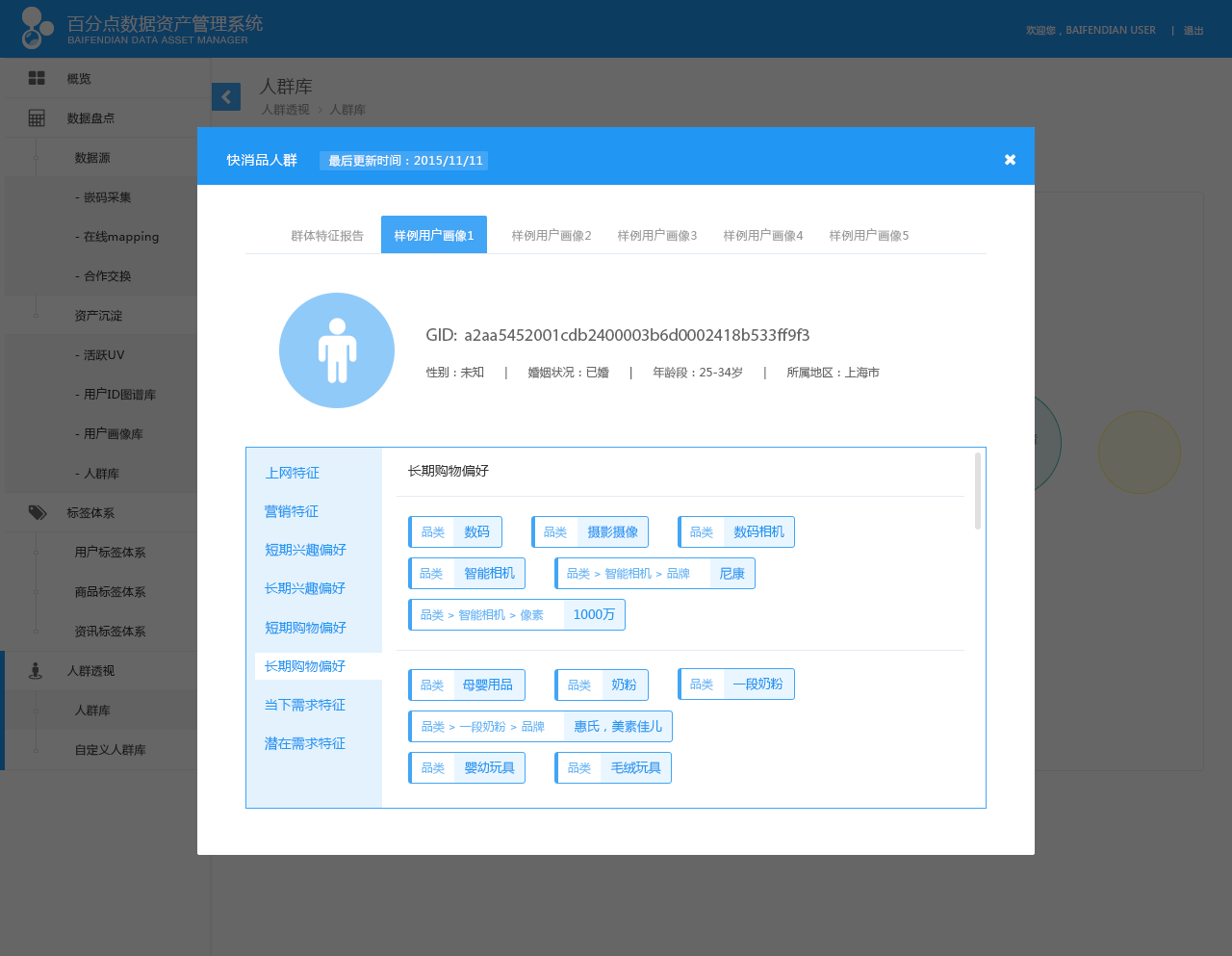
Task: Open 资产沉淀 in the sidebar
Action: pyautogui.click(x=98, y=315)
